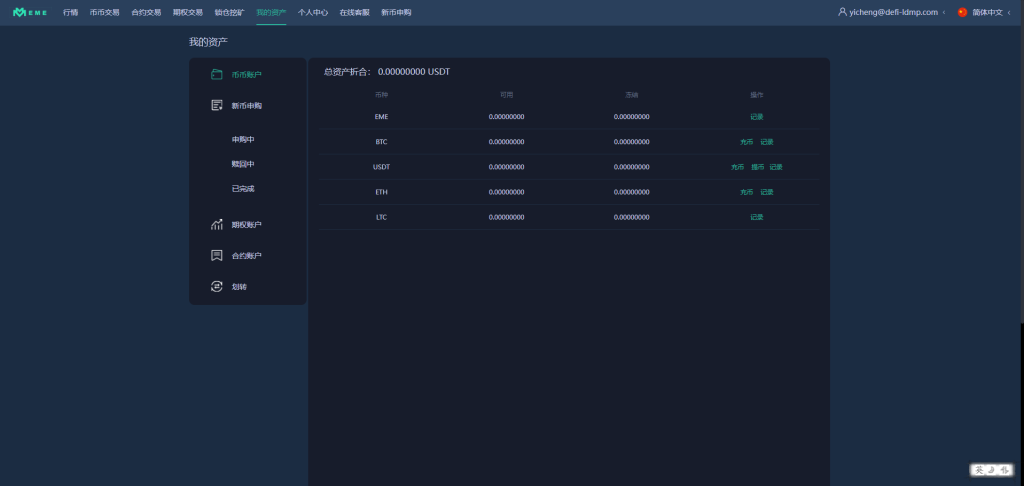Select 已完成 in the sidebar submenu
Image resolution: width=1024 pixels, height=486 pixels.
pos(243,188)
